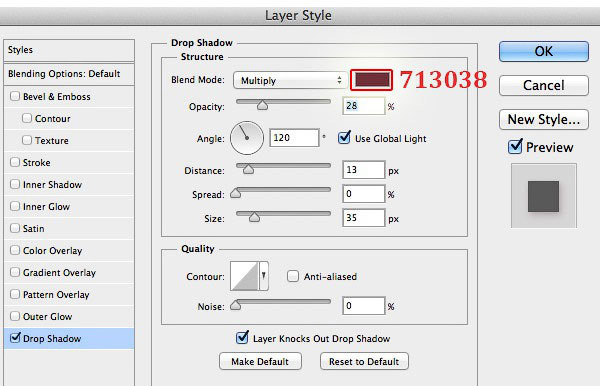600x386 pixels.
Task: Enable Color Overlay checkbox
Action: [x=15, y=250]
